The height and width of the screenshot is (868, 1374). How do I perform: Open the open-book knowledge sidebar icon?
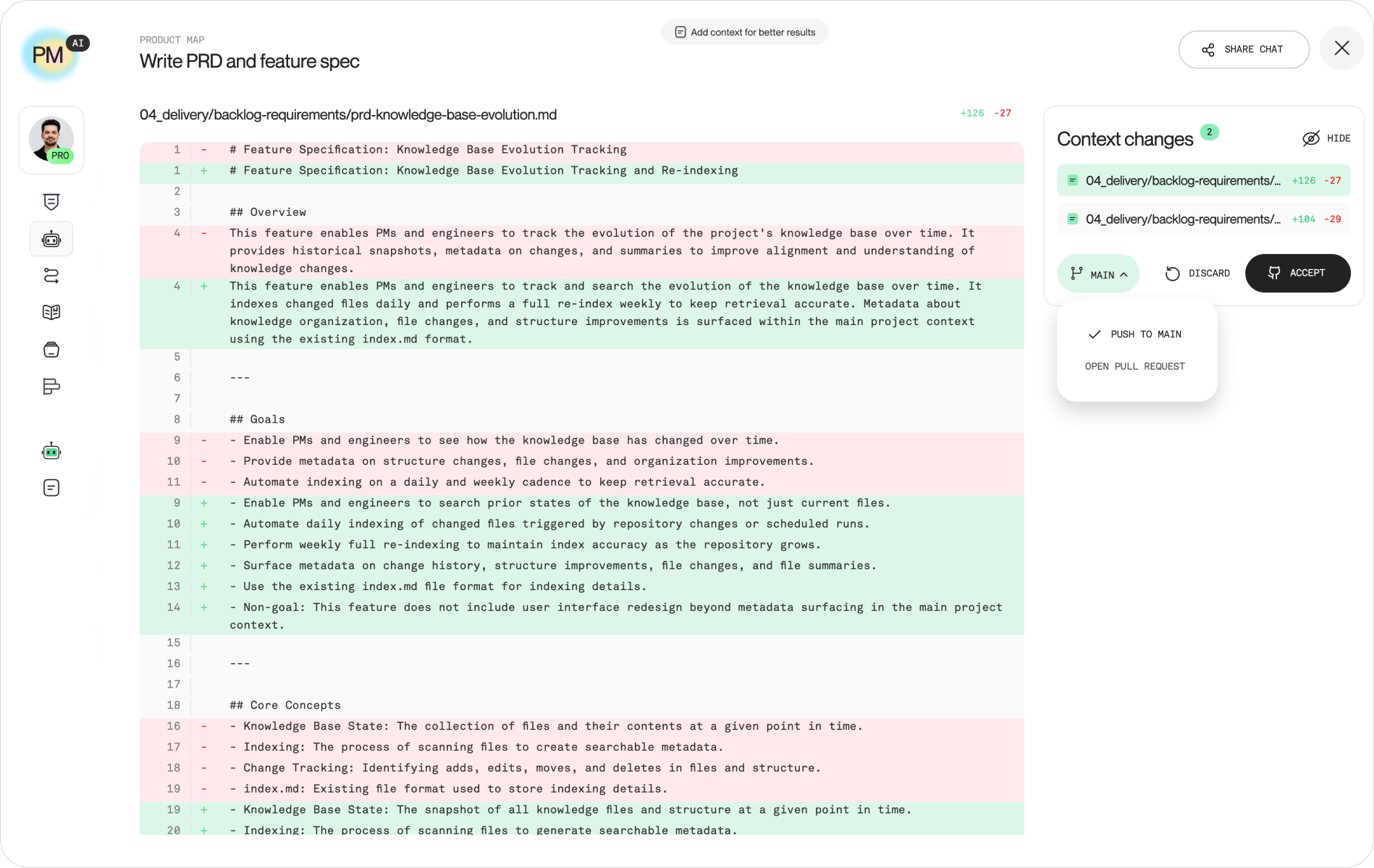pos(51,313)
